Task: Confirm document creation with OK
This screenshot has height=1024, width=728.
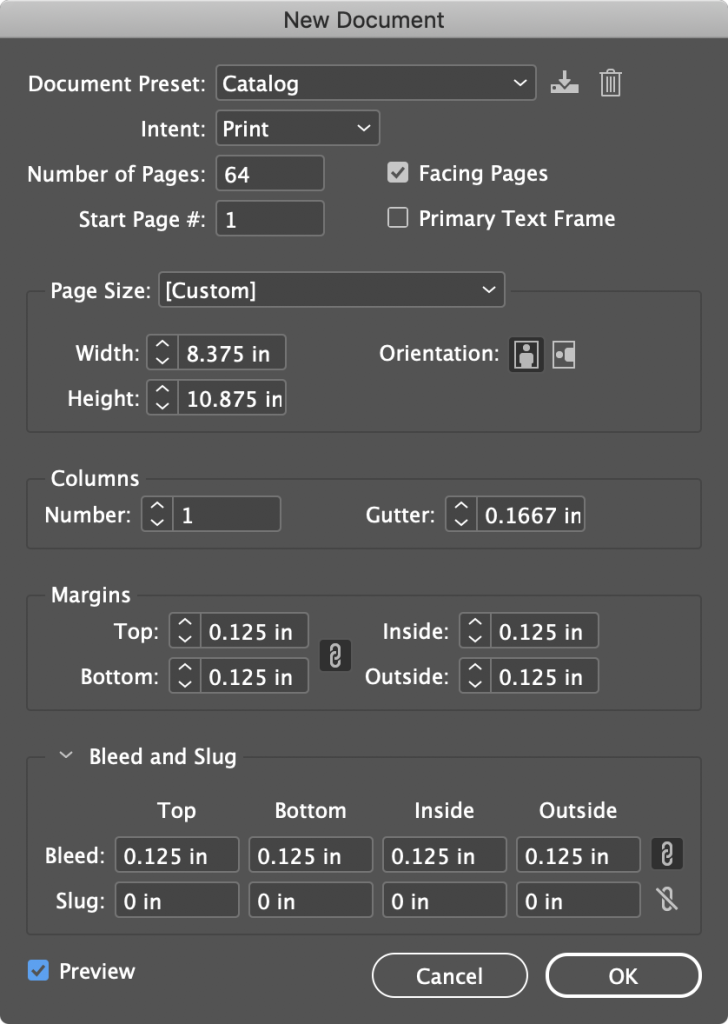Action: coord(622,975)
